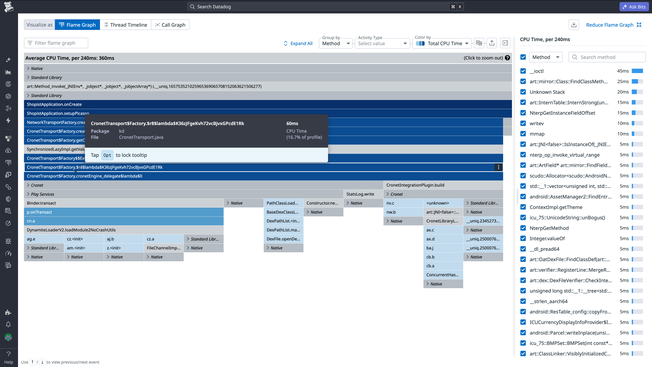
Task: Open the Activity Type dropdown
Action: [x=382, y=43]
